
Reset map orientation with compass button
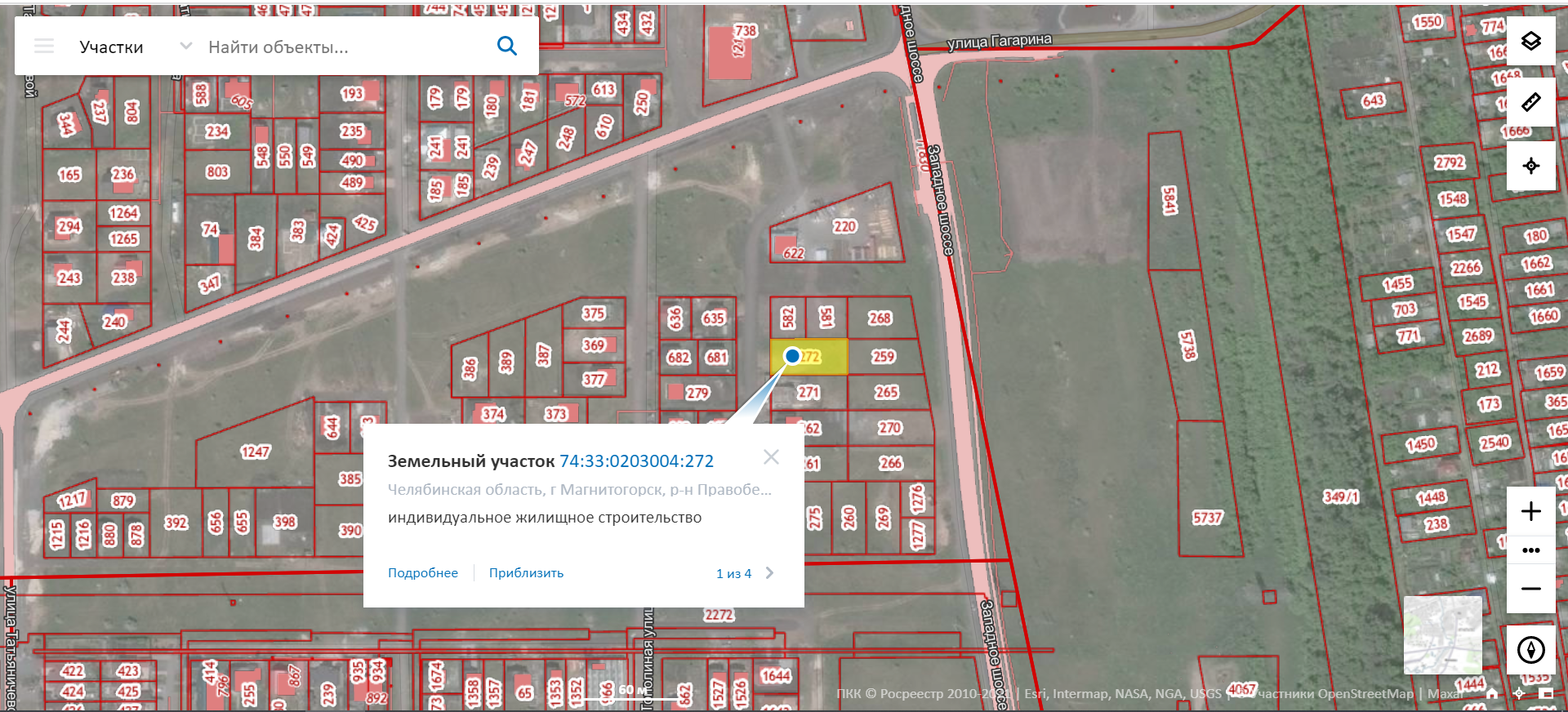click(1530, 650)
